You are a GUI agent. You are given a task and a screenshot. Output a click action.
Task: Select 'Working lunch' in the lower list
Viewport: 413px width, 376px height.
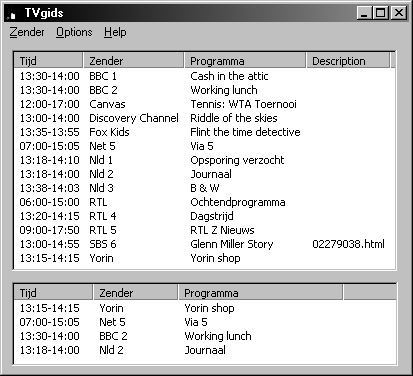point(218,336)
